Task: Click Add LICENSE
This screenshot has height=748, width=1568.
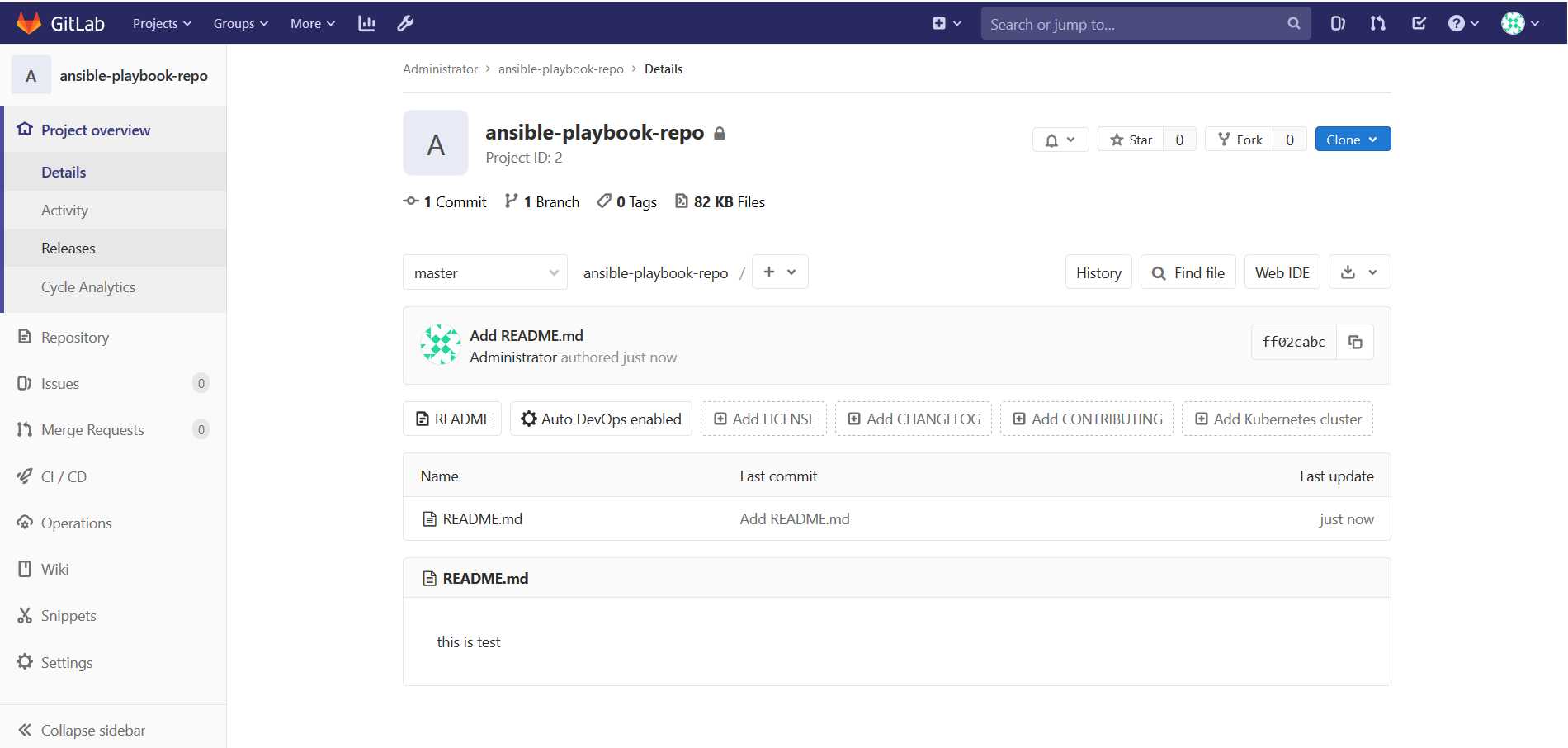Action: (x=763, y=419)
